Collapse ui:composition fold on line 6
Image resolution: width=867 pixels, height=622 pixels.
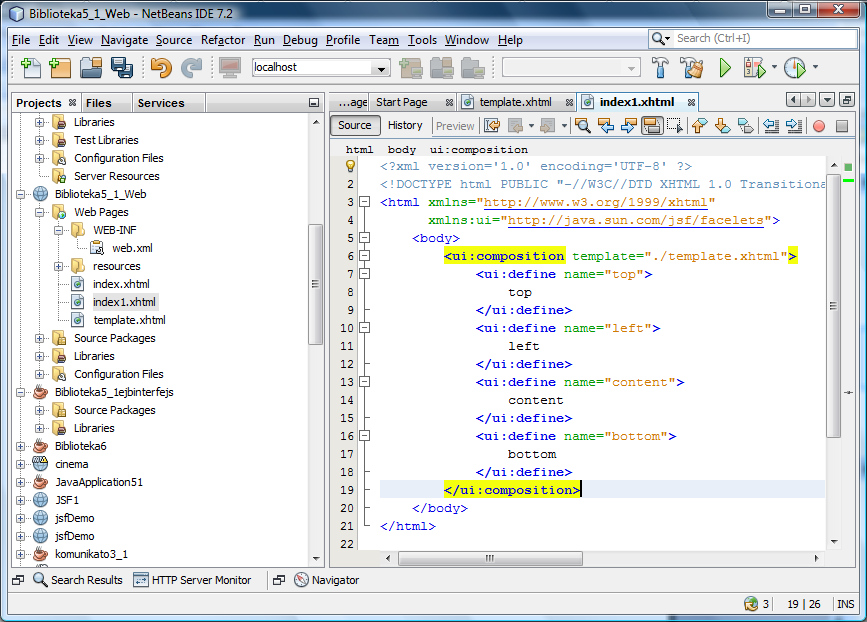364,256
